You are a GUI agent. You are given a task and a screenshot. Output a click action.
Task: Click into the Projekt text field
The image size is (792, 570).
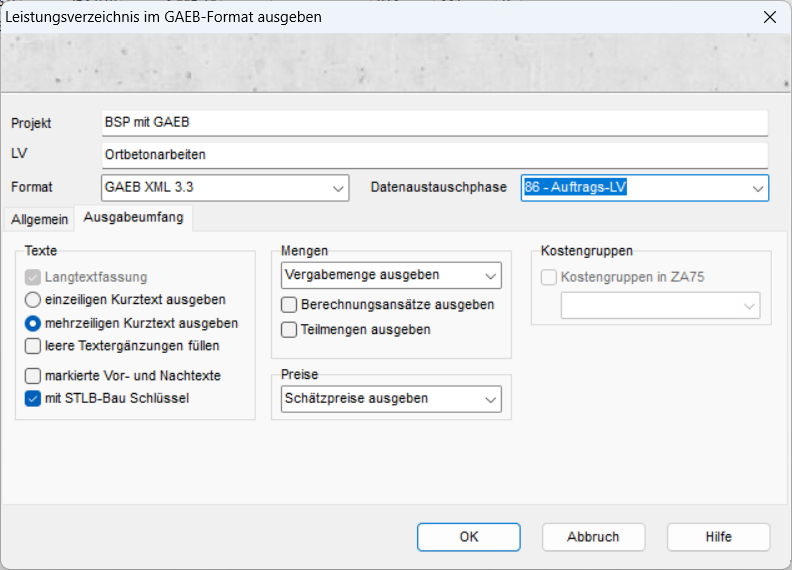(x=435, y=122)
